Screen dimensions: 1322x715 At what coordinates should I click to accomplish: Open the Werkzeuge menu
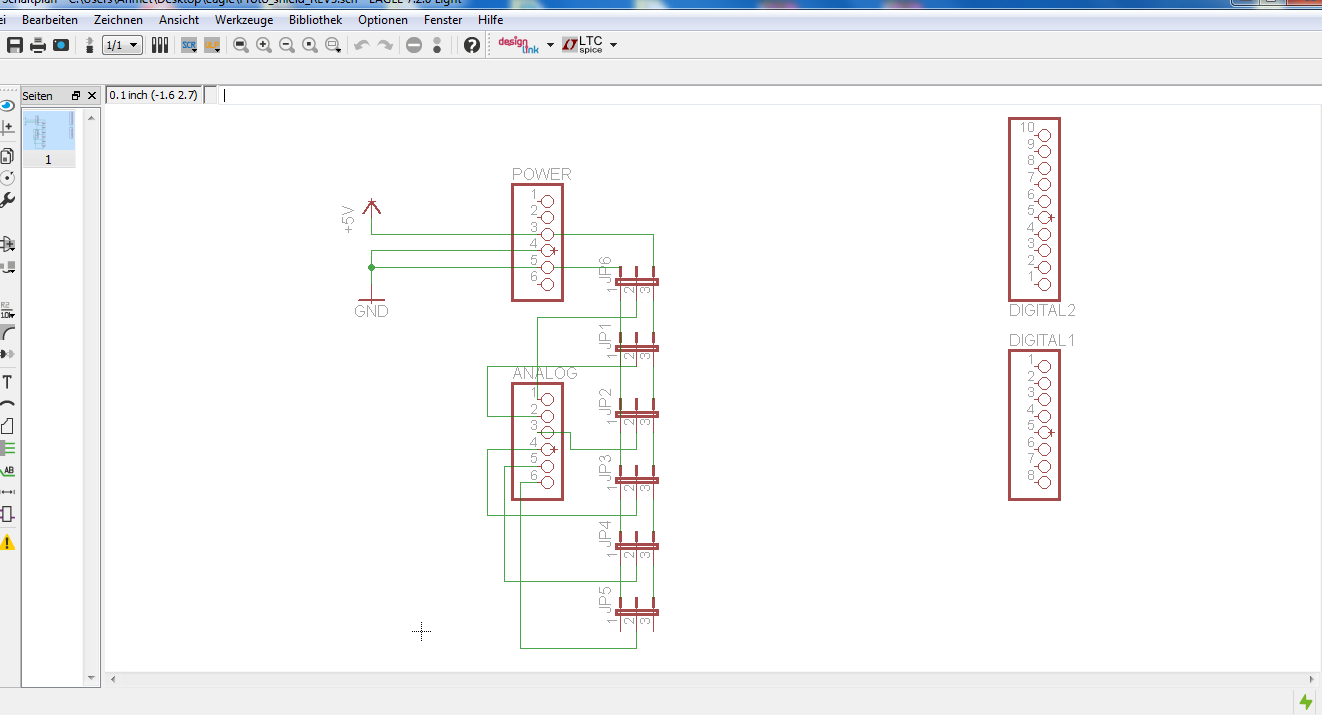[243, 20]
